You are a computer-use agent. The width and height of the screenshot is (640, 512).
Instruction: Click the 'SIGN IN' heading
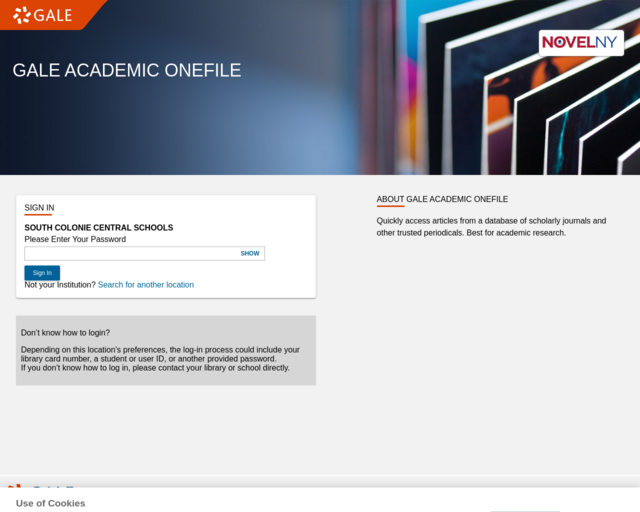tap(39, 208)
